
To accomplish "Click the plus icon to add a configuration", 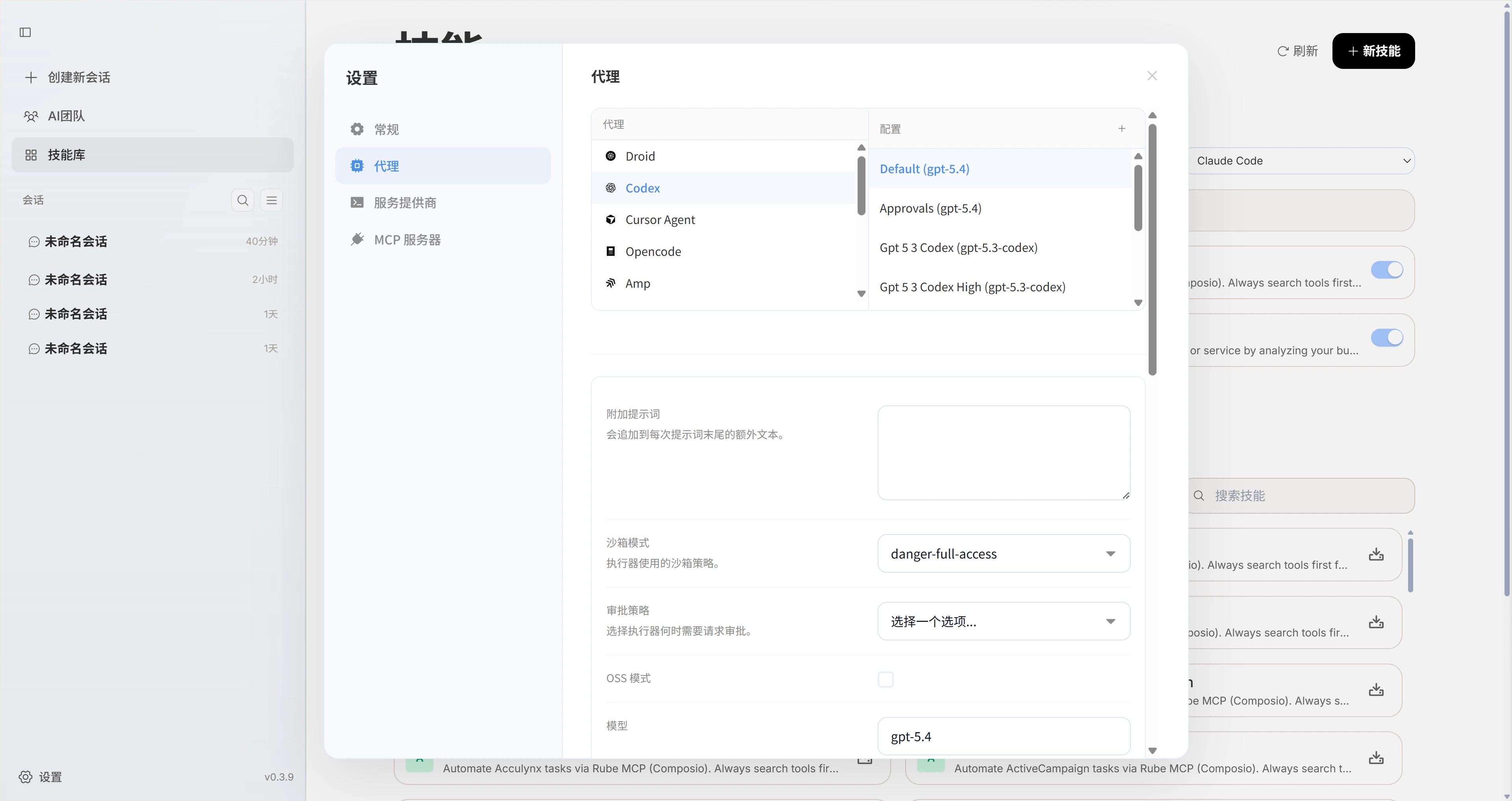I will [x=1122, y=128].
